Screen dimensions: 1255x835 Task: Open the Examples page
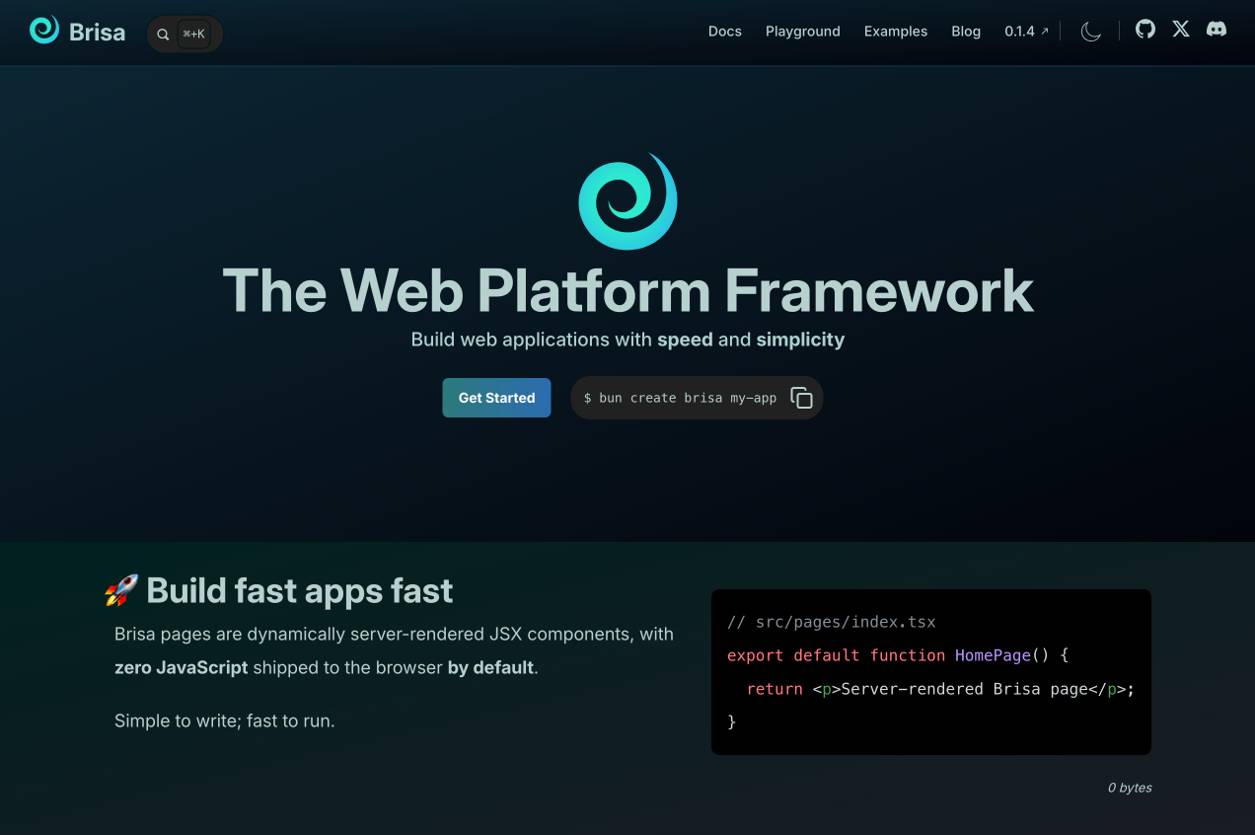pos(896,31)
